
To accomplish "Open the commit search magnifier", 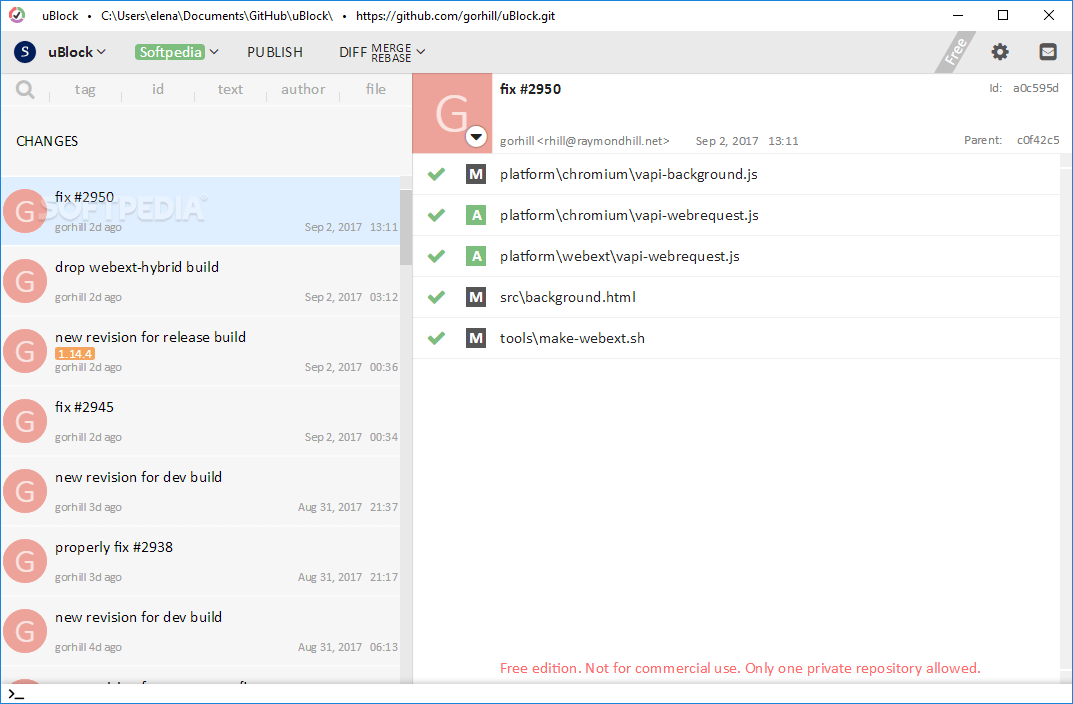I will 25,89.
